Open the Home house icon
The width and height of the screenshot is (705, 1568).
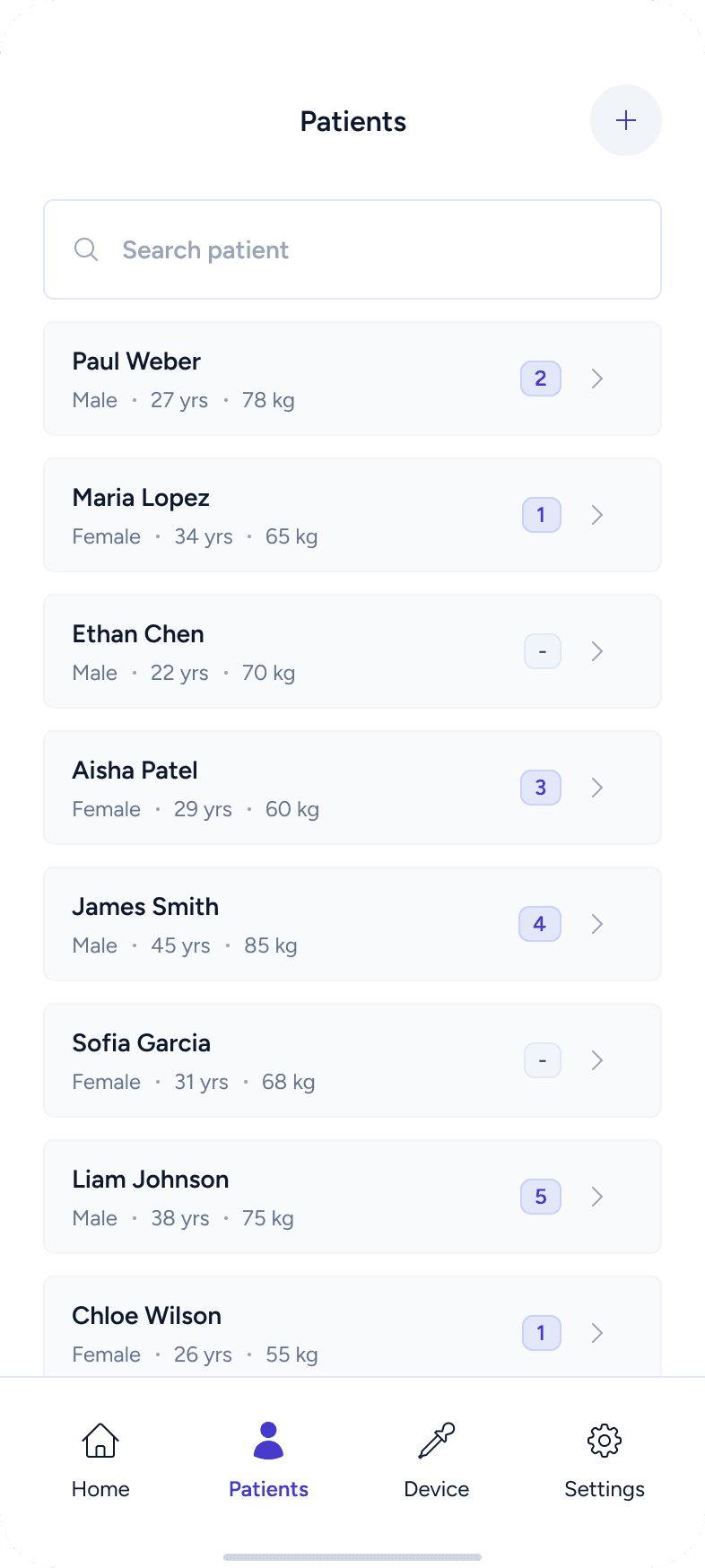(x=100, y=1441)
